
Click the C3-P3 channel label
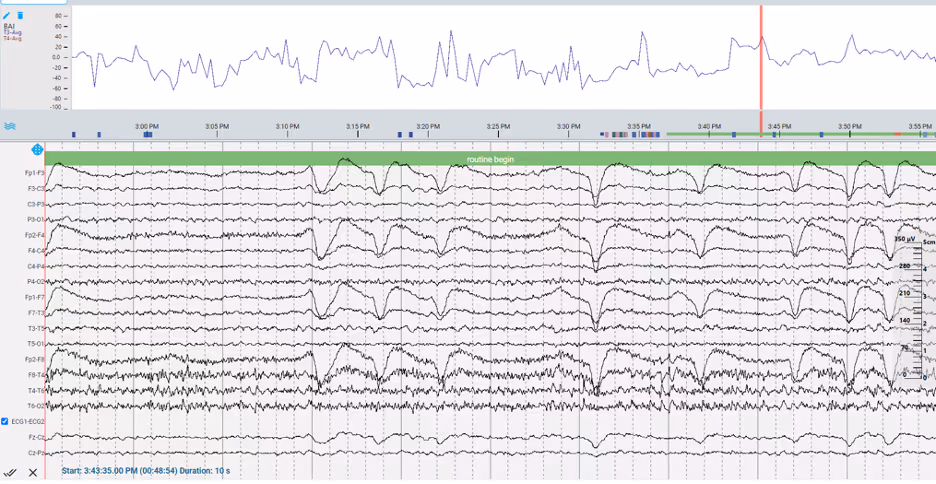coord(35,204)
